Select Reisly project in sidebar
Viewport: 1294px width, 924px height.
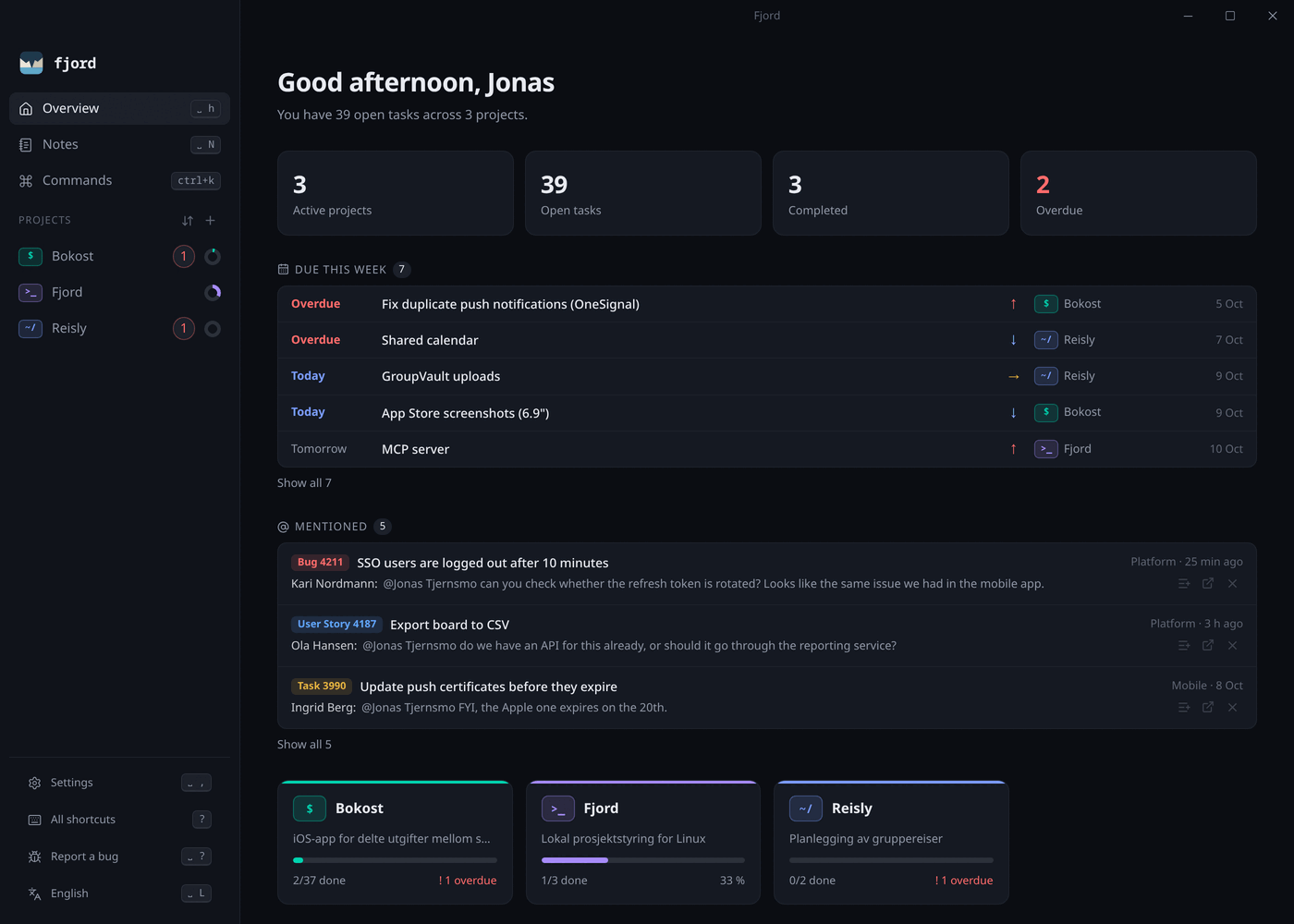click(x=119, y=328)
